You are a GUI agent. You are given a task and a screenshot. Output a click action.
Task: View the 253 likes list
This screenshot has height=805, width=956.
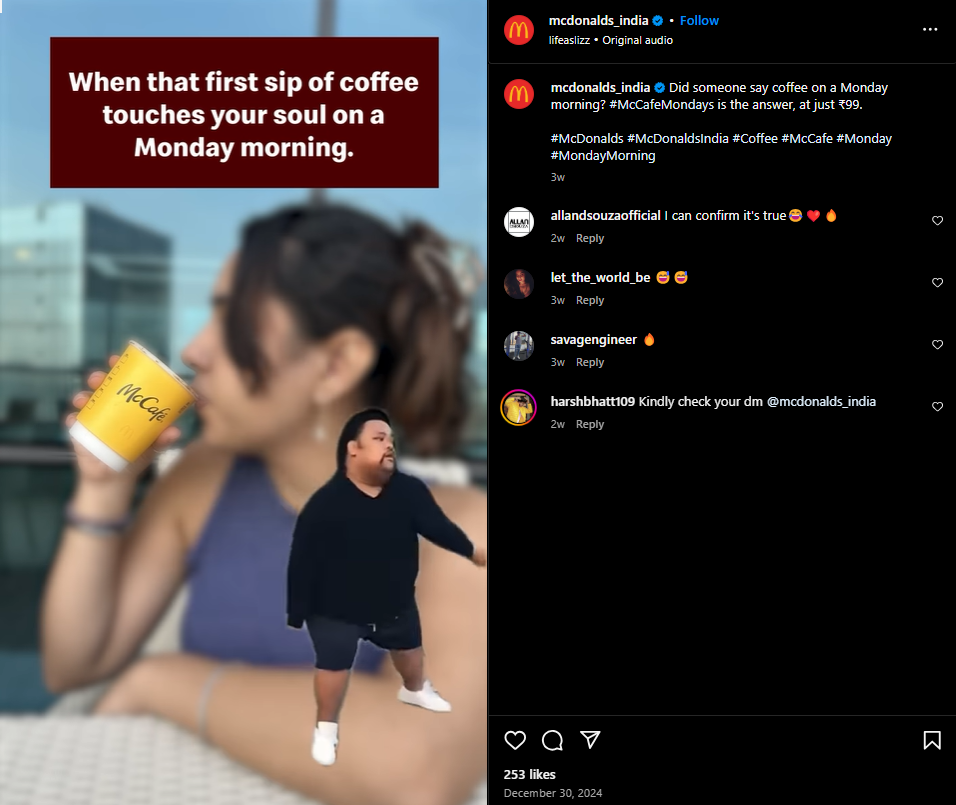pos(529,775)
